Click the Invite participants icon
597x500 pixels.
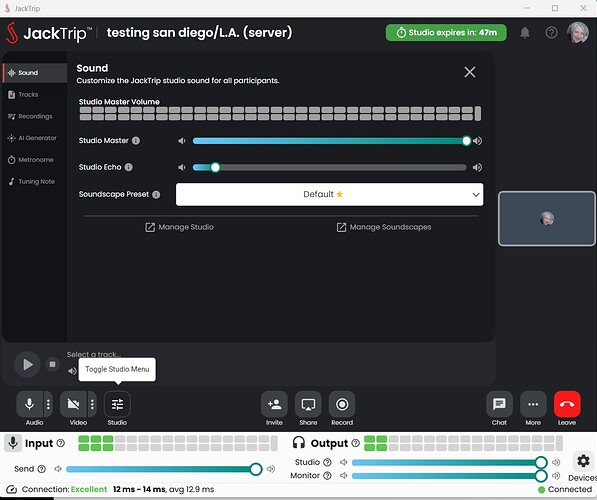coord(274,404)
